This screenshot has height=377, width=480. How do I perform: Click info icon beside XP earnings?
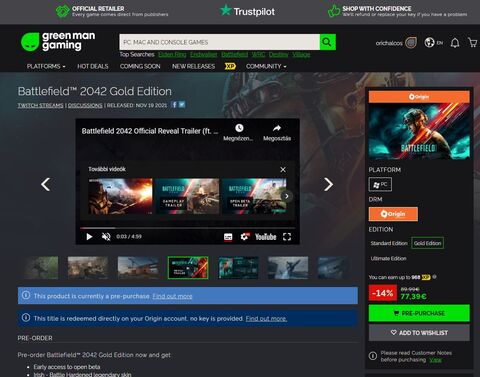434,277
